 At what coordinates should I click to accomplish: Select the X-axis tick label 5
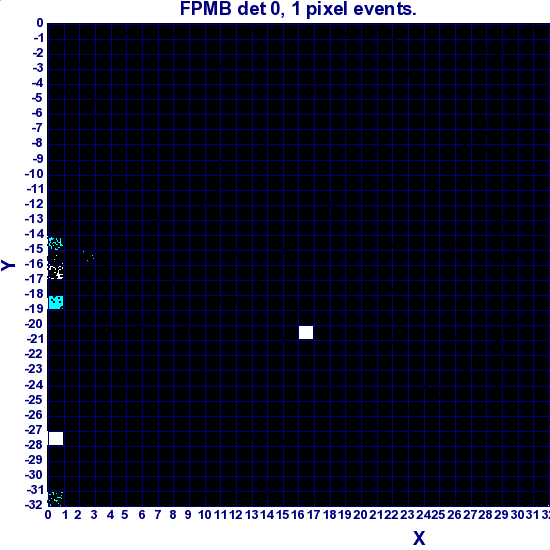[x=125, y=515]
